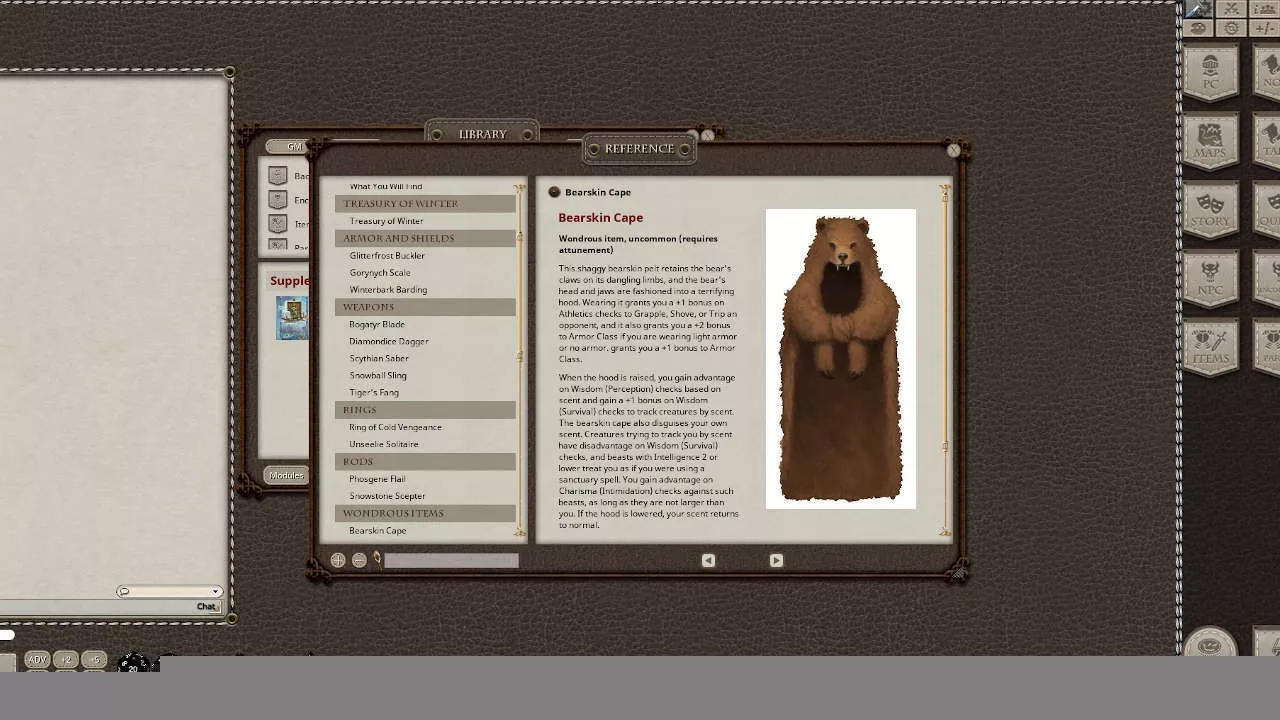This screenshot has width=1280, height=720.
Task: Open the Maps sidebar button
Action: click(1211, 142)
